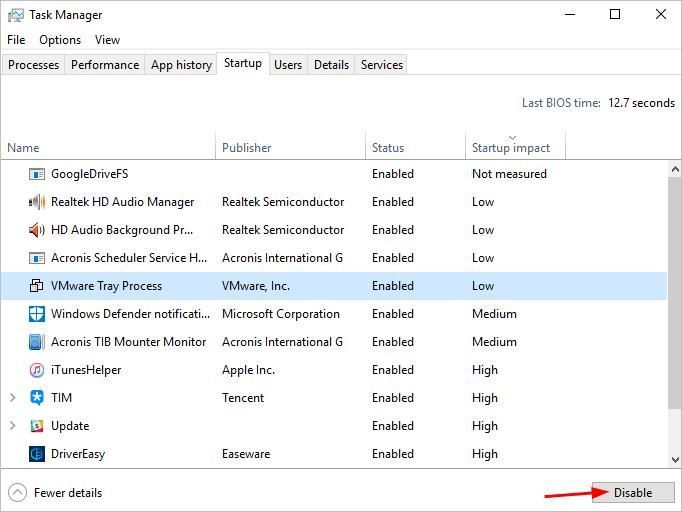Maximize the Task Manager window
This screenshot has width=682, height=512.
[x=615, y=14]
